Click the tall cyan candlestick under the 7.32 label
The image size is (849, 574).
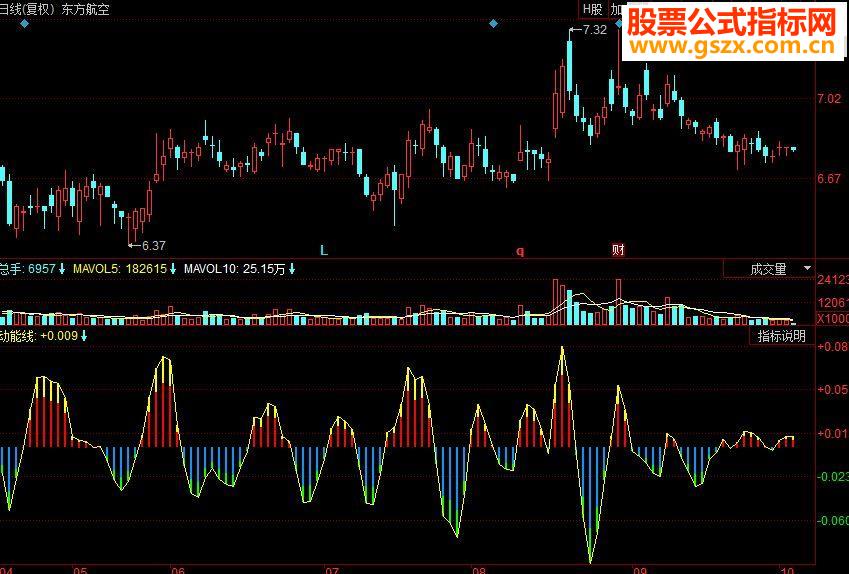pyautogui.click(x=569, y=65)
